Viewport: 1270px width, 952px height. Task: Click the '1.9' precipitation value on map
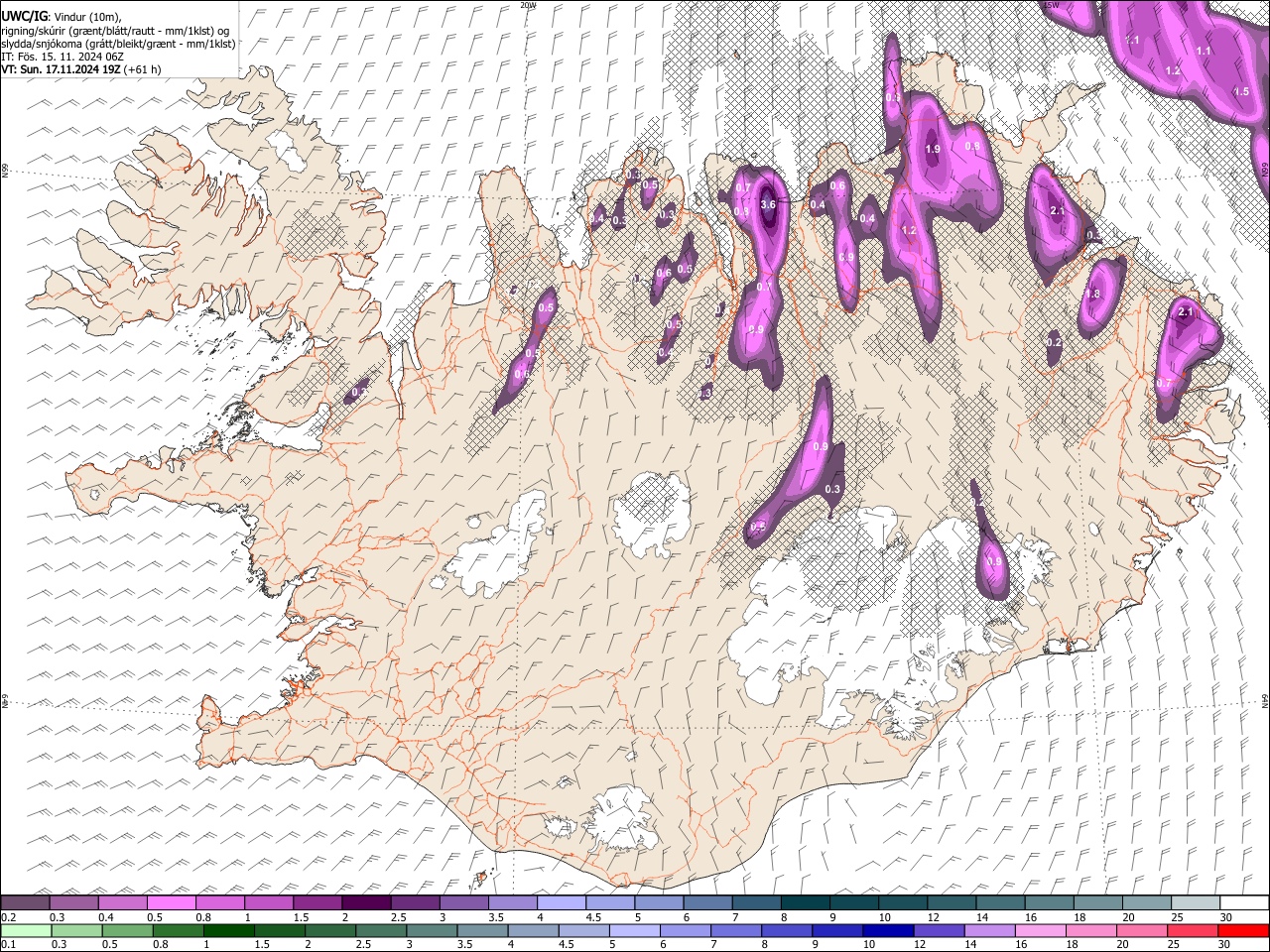933,149
